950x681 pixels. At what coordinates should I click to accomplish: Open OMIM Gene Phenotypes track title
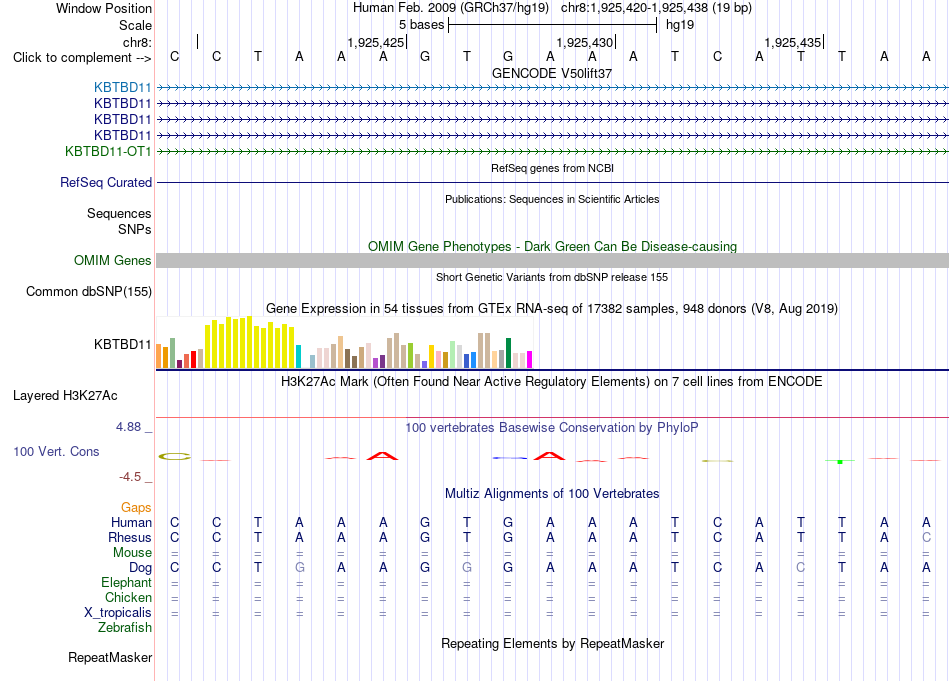click(x=552, y=247)
